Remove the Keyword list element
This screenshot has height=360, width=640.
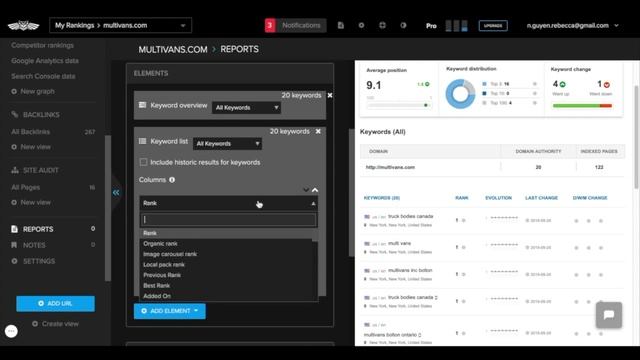click(318, 131)
